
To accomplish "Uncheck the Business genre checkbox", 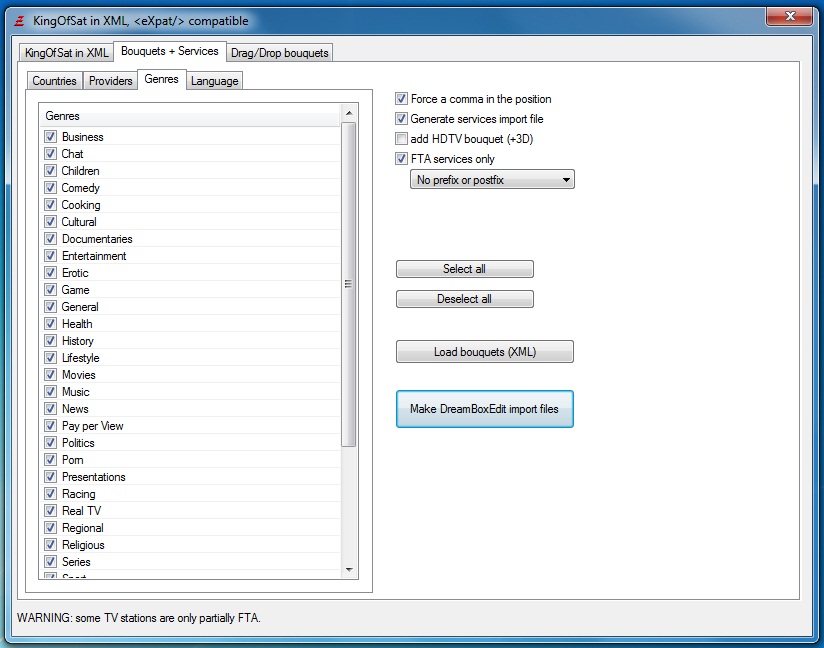I will (50, 137).
